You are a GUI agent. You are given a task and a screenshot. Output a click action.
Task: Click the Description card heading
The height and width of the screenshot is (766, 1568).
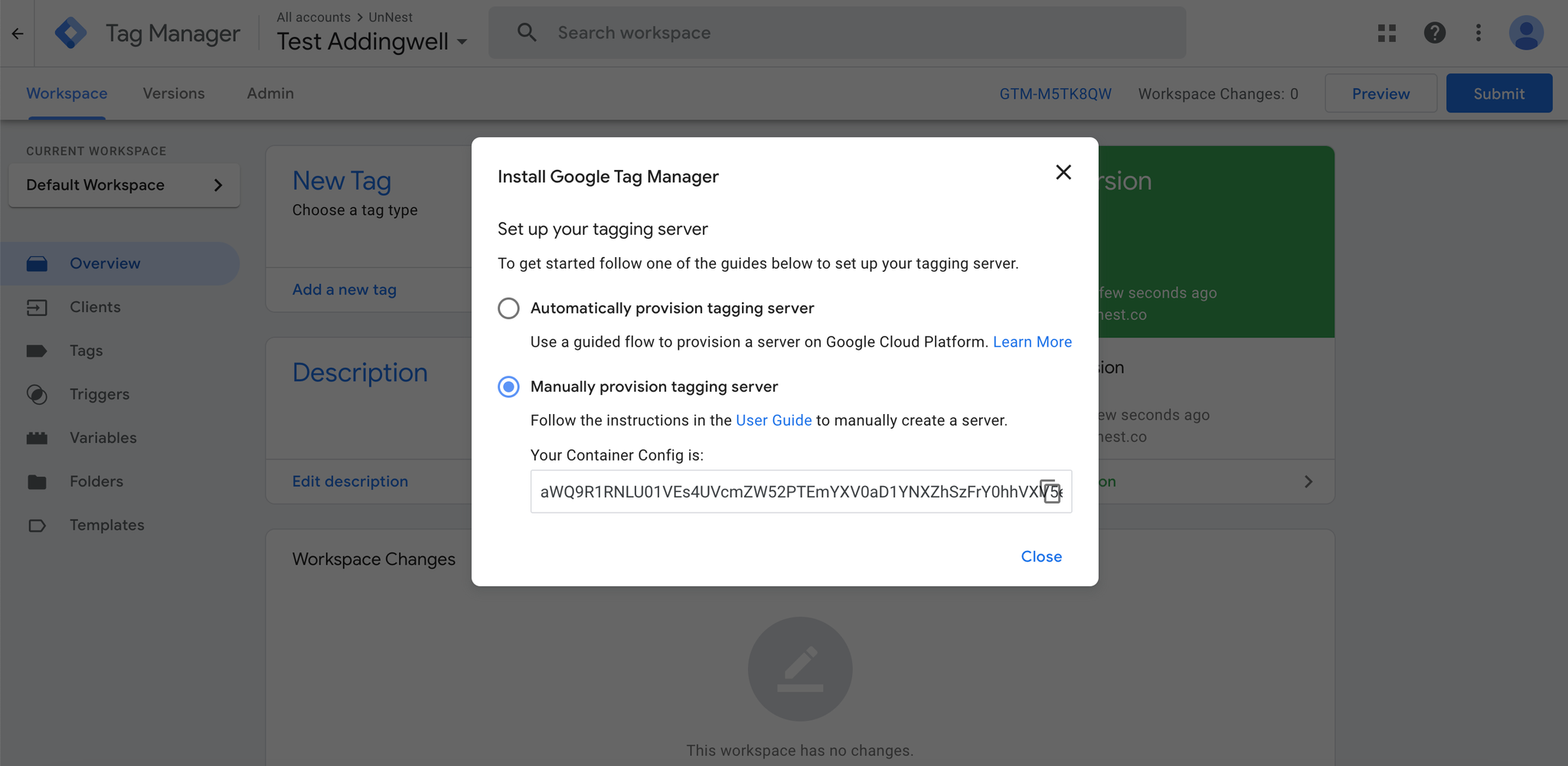click(x=360, y=373)
